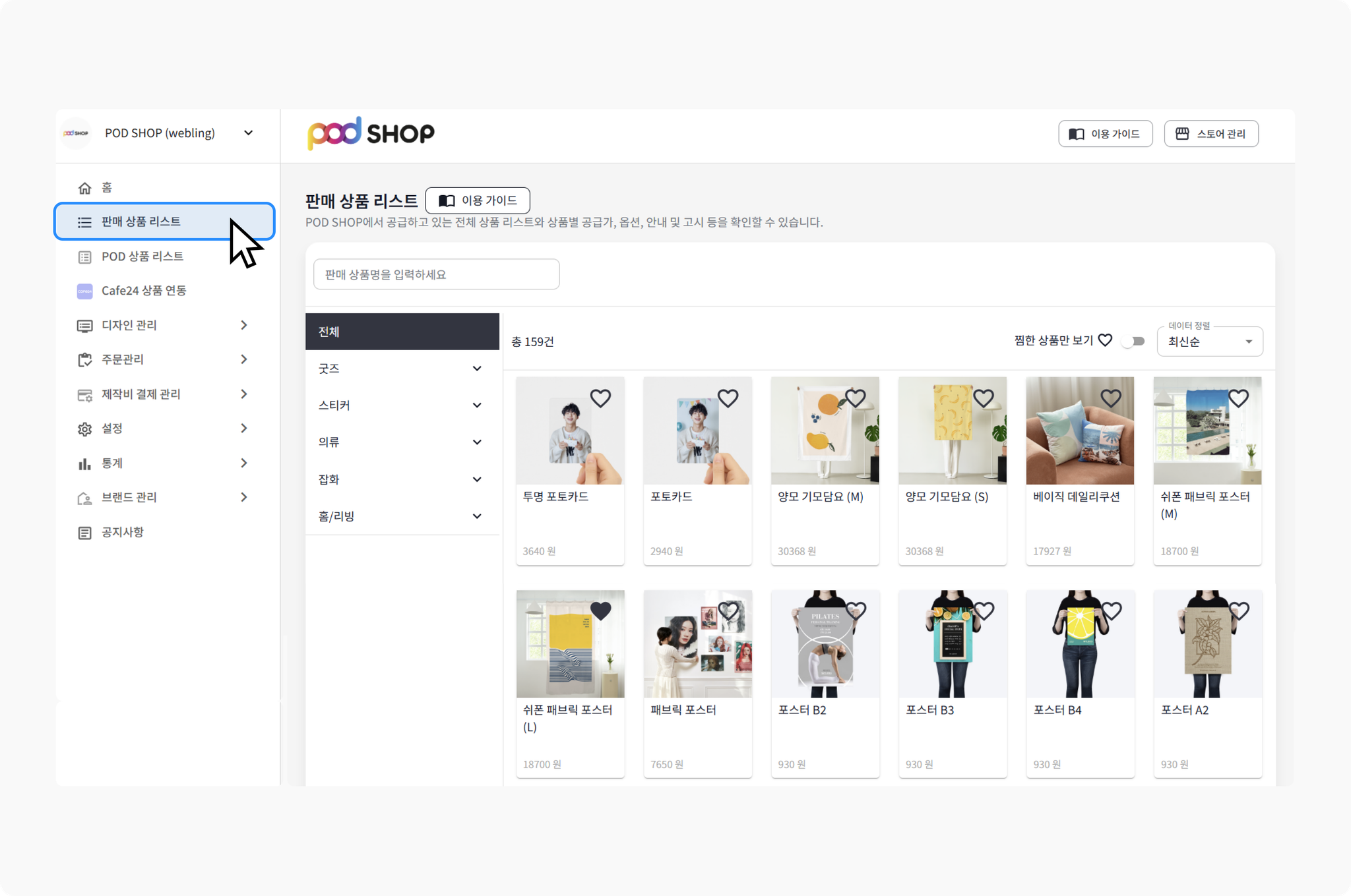Toggle heart on 포스터 A2 product
1351x896 pixels.
point(1239,611)
